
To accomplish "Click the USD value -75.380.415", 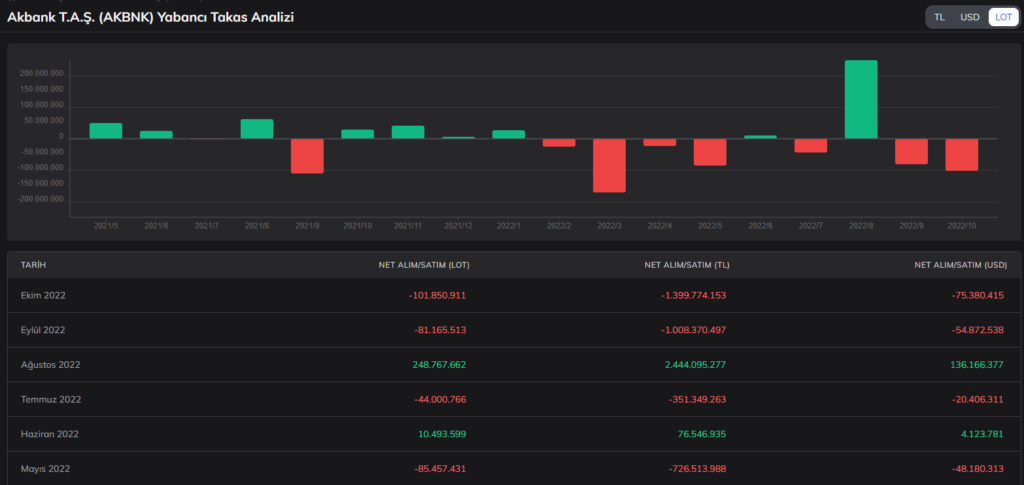I will 977,295.
